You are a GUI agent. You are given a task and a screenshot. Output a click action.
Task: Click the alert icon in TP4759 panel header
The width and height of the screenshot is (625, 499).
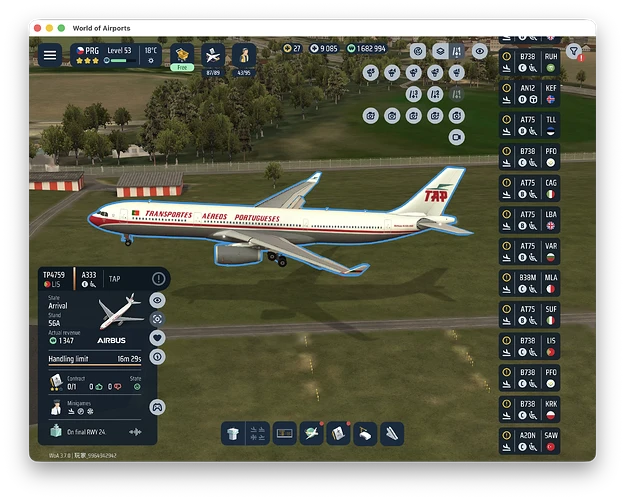click(158, 279)
